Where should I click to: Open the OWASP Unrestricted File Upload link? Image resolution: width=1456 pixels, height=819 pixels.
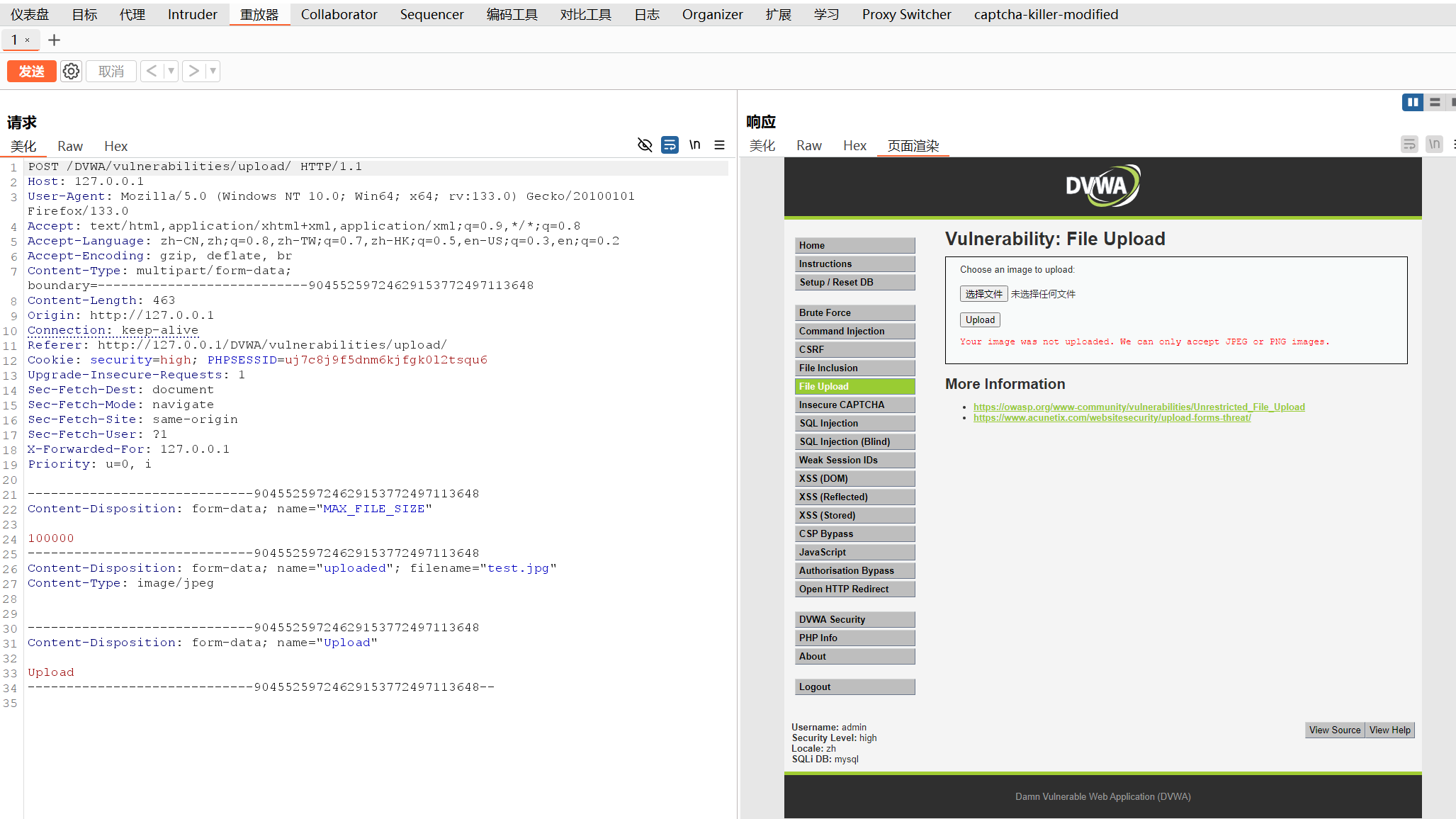click(x=1139, y=407)
